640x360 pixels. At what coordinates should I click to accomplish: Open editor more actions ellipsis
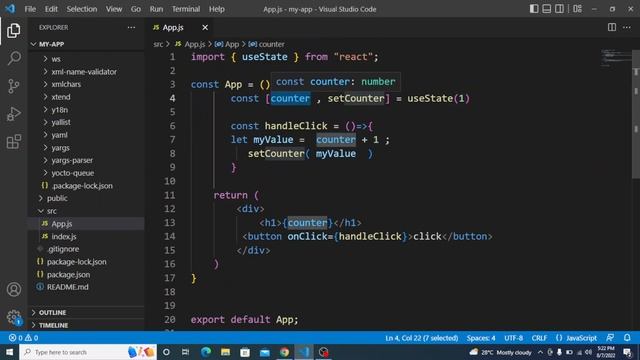pos(627,27)
